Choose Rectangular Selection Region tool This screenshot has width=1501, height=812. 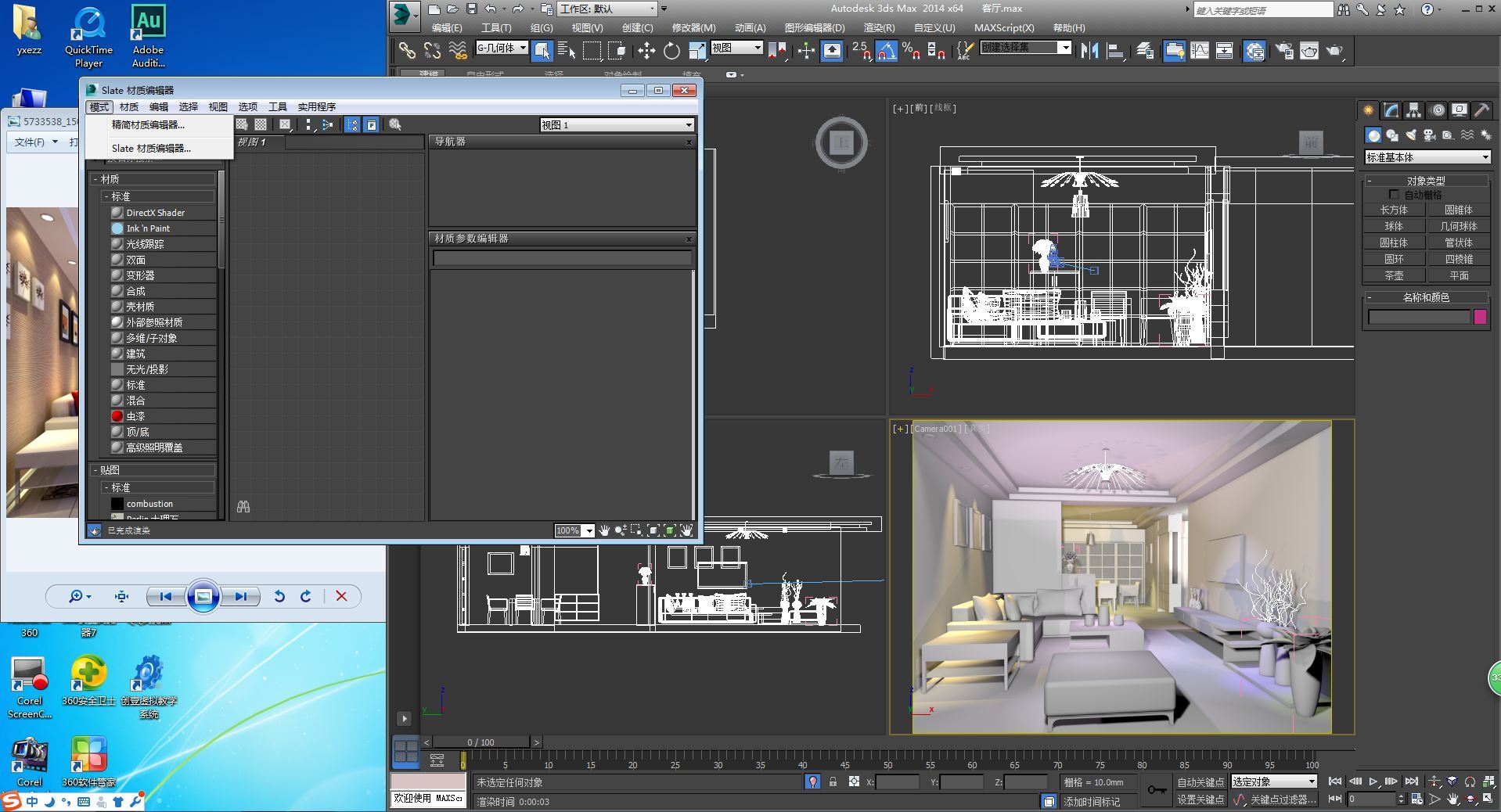point(592,51)
